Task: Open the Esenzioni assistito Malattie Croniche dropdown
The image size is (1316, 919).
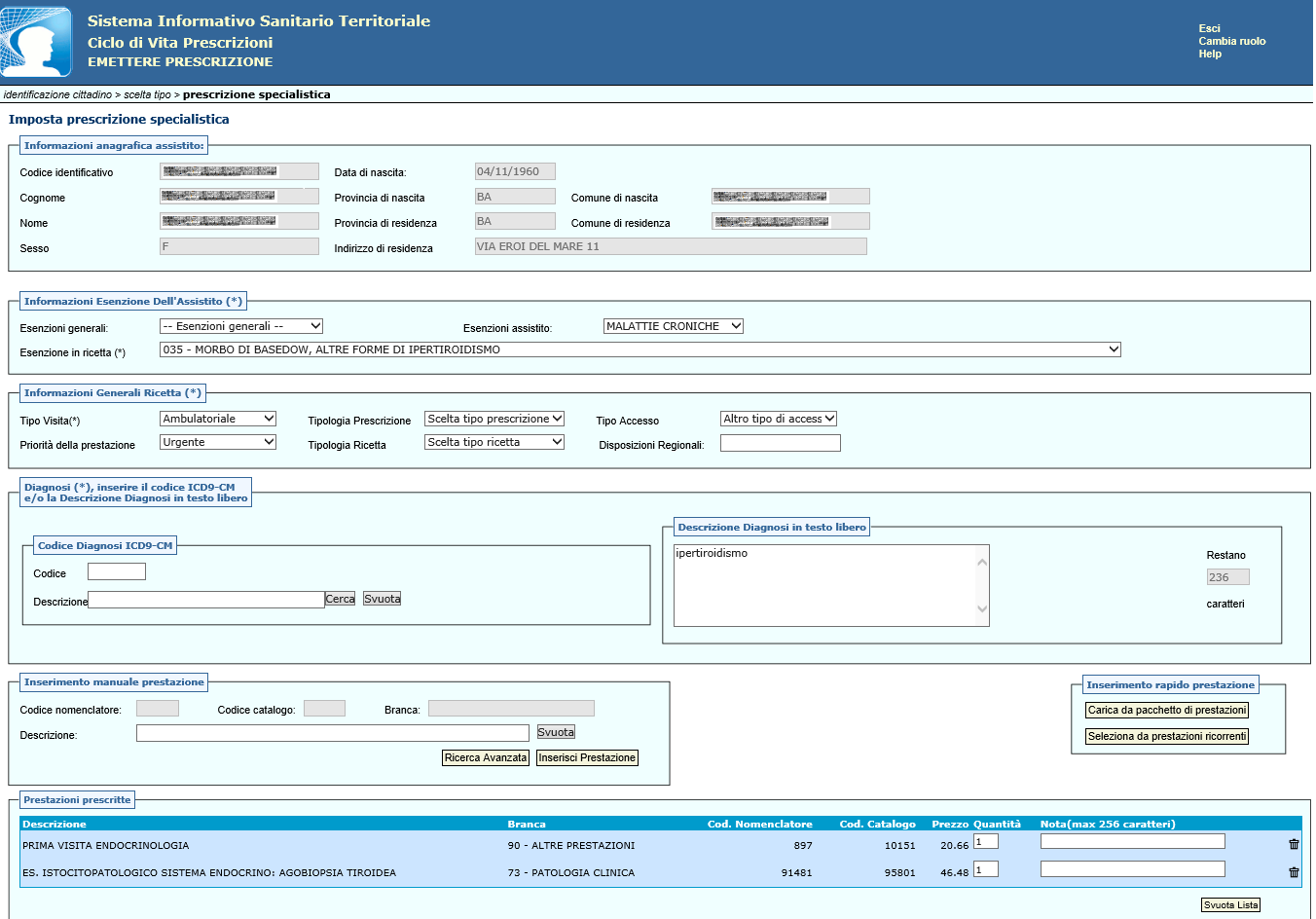Action: click(x=674, y=326)
